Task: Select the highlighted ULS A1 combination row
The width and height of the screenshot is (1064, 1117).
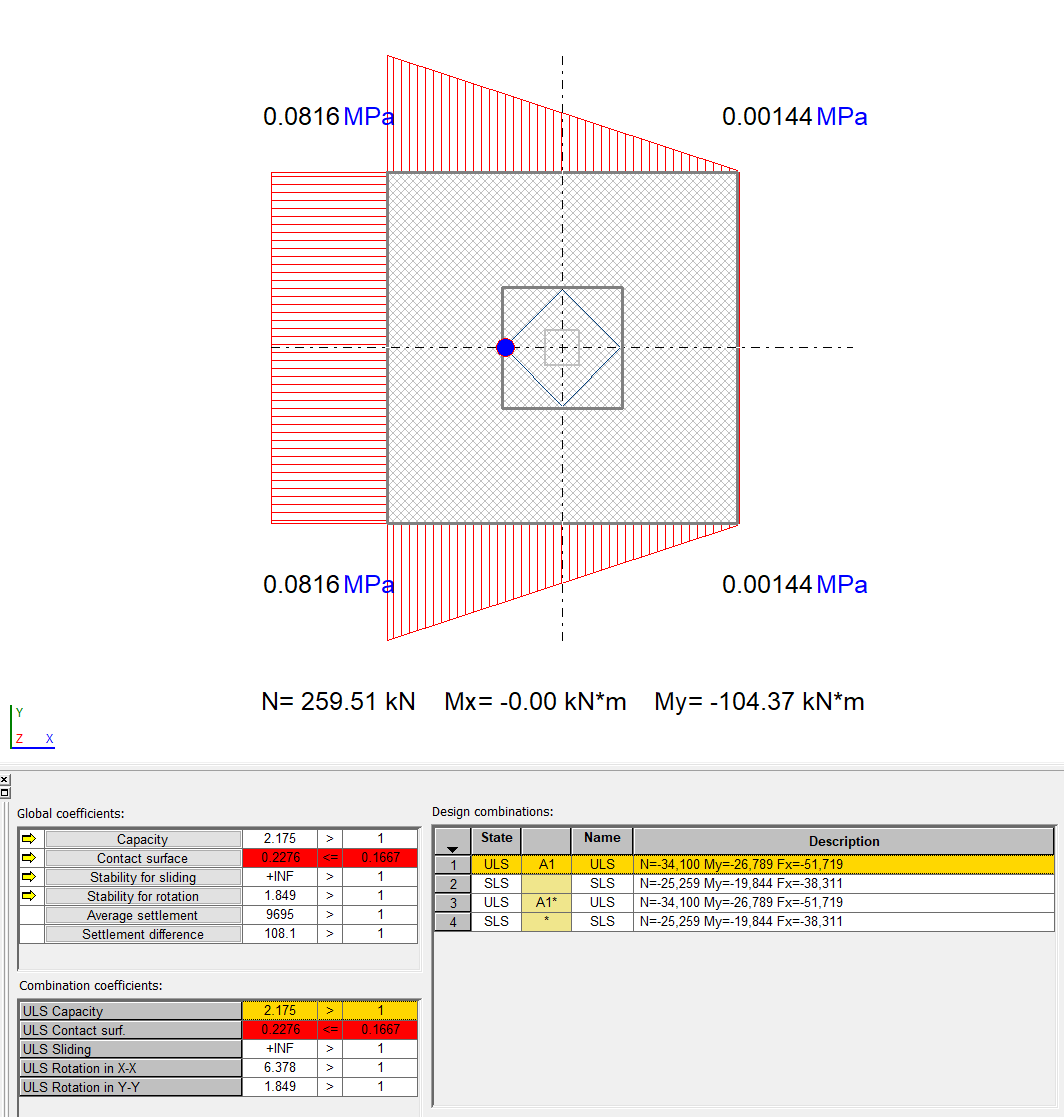Action: 700,864
